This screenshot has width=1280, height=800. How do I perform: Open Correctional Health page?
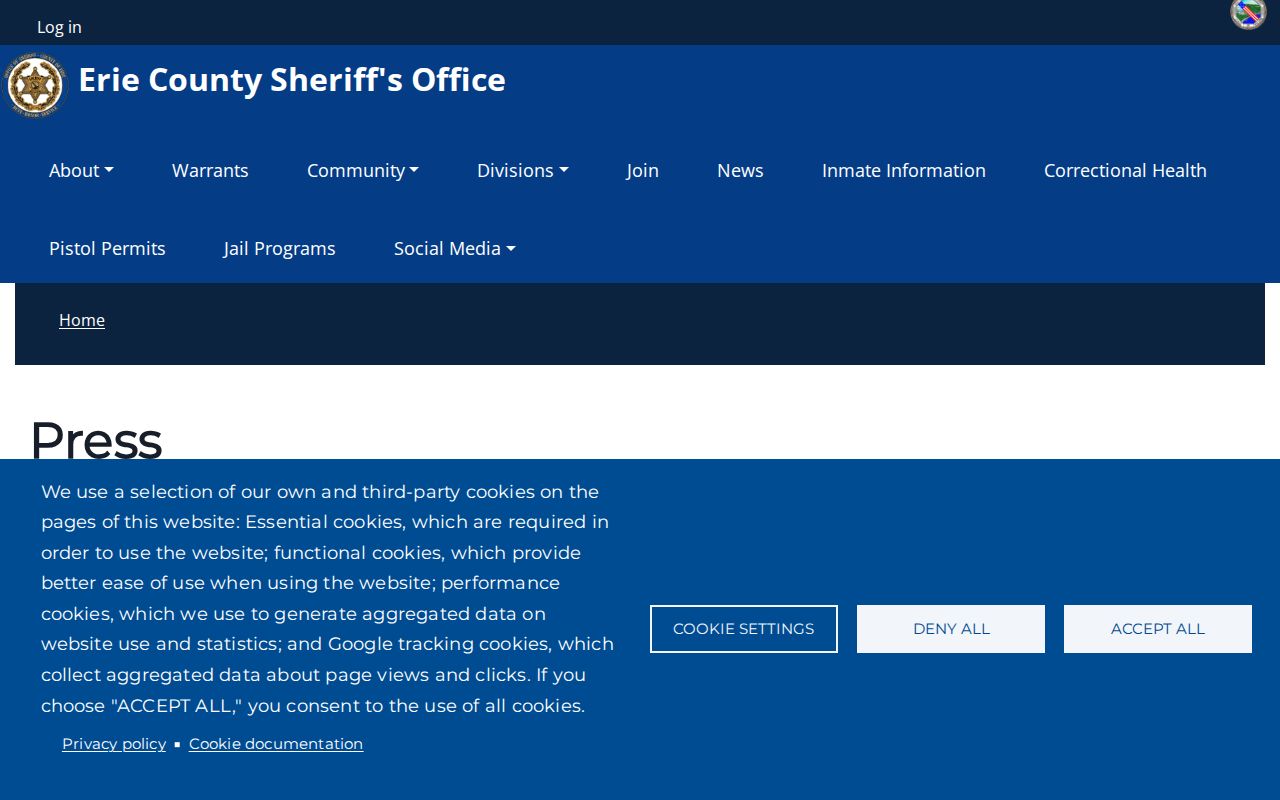pyautogui.click(x=1125, y=170)
